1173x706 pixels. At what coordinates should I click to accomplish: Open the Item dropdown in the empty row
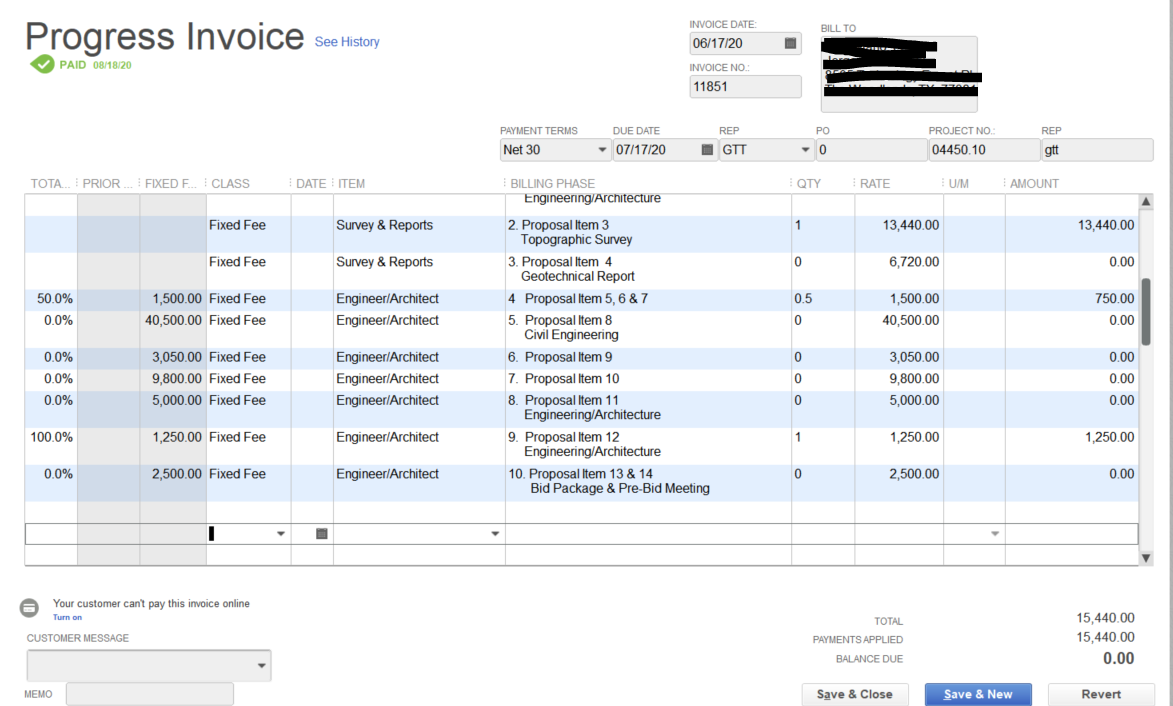pyautogui.click(x=494, y=533)
